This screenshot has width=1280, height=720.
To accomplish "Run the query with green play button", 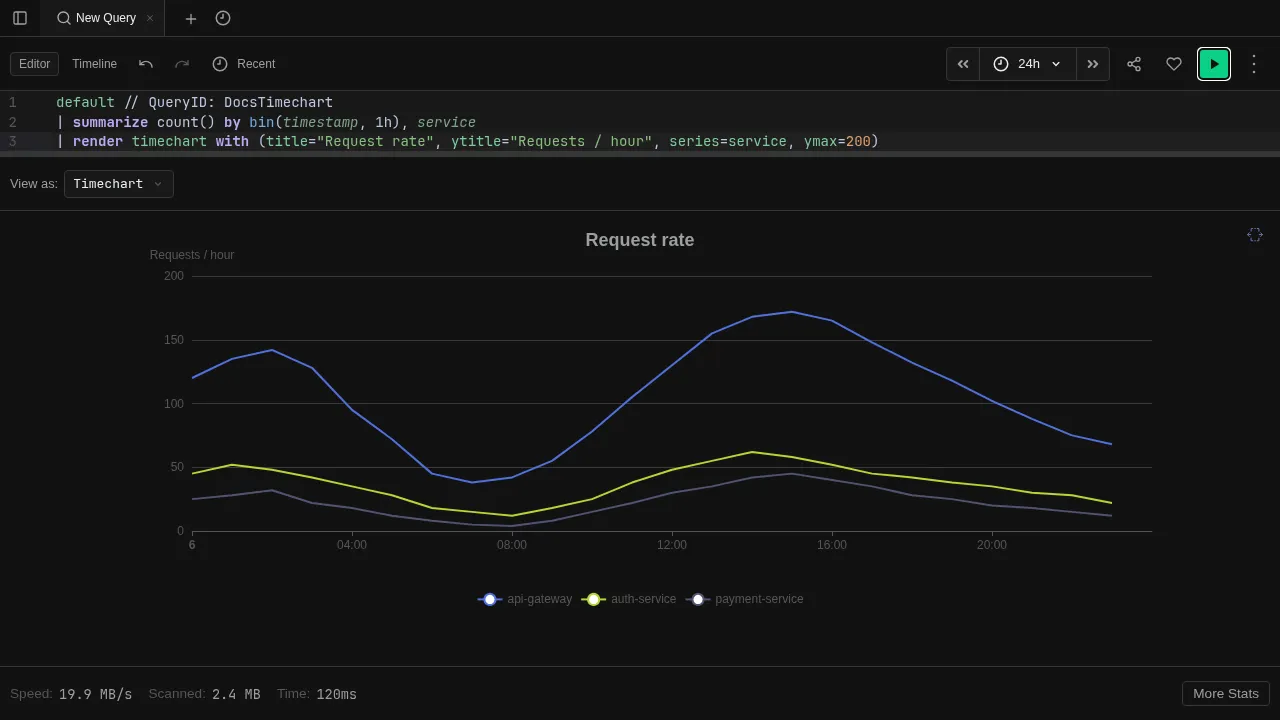I will [1214, 64].
